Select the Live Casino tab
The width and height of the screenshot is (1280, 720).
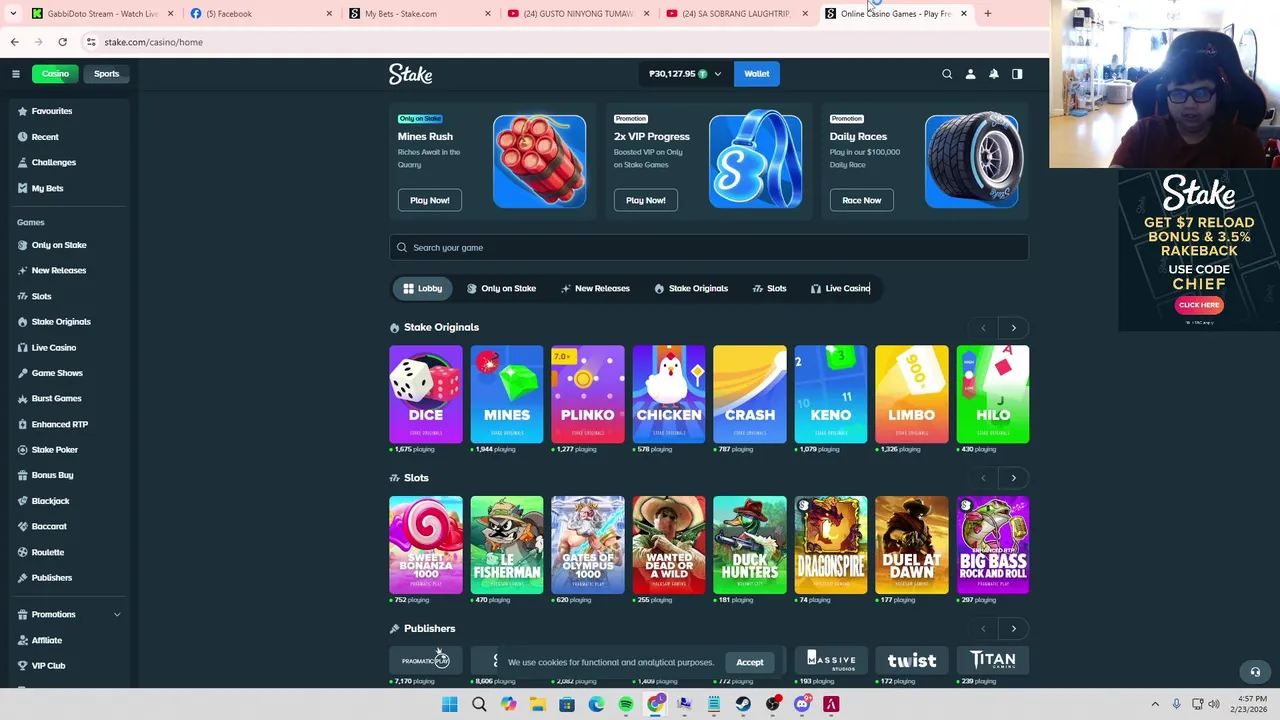[x=840, y=289]
